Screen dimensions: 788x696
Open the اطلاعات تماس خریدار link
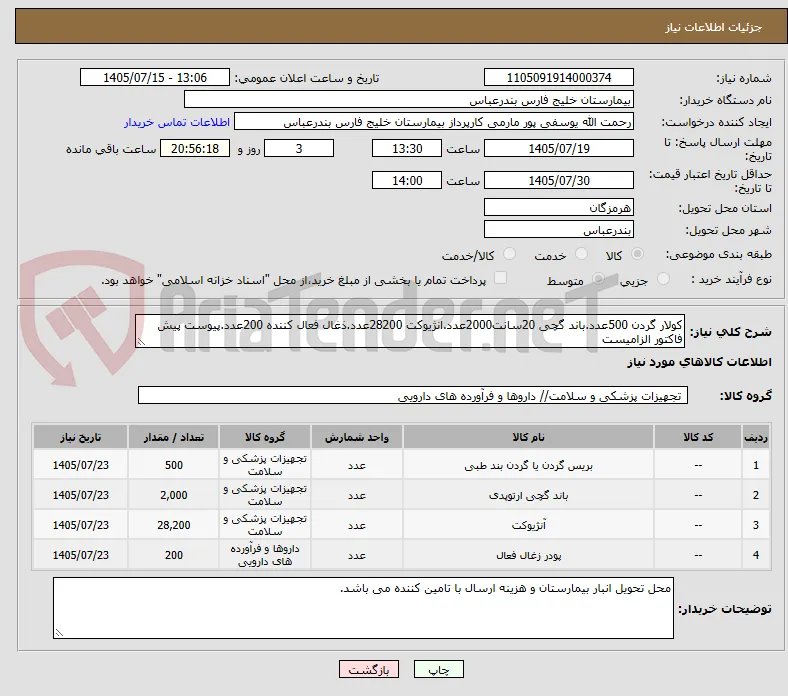pos(177,122)
